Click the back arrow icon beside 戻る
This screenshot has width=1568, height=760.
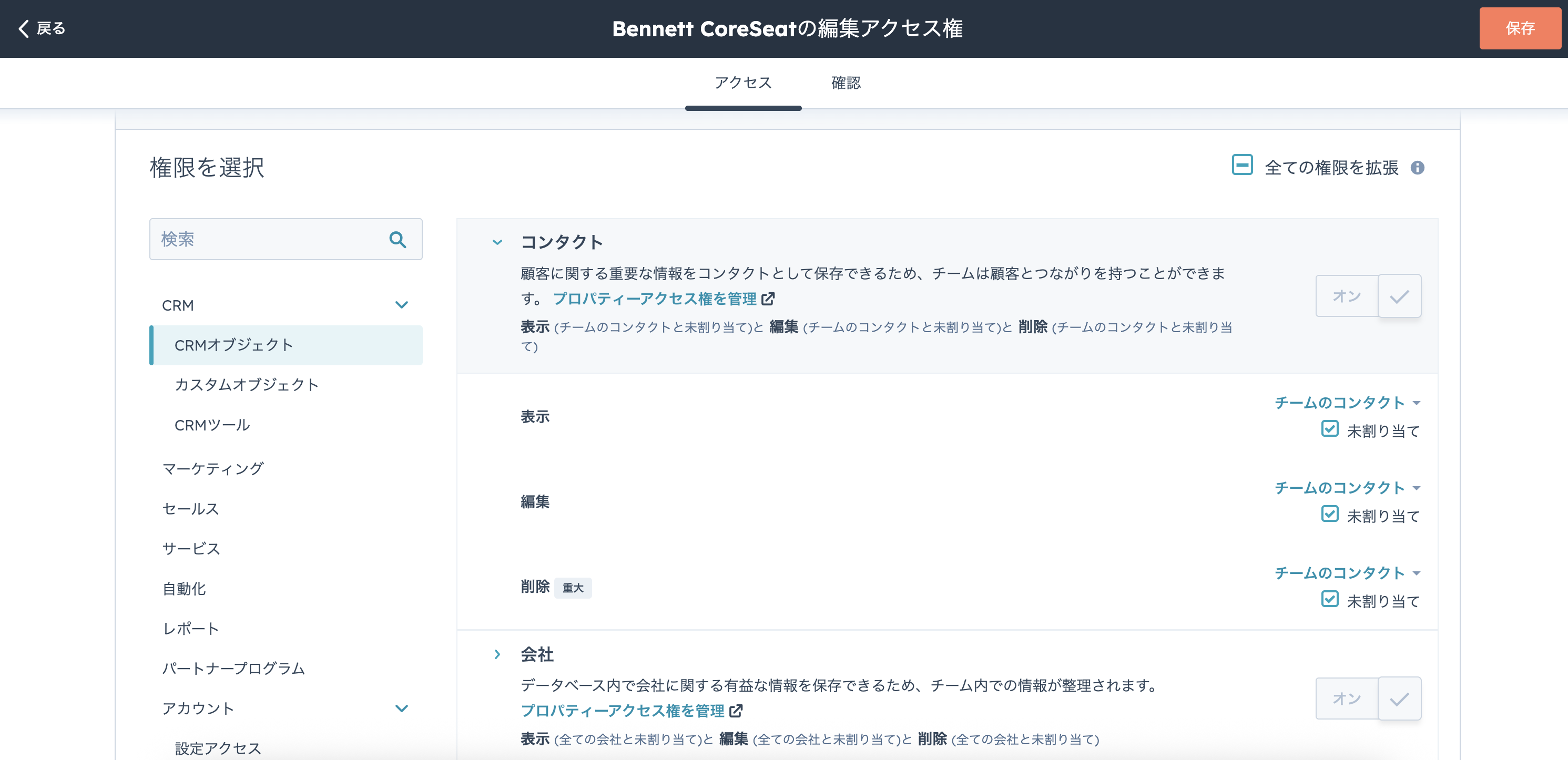23,28
